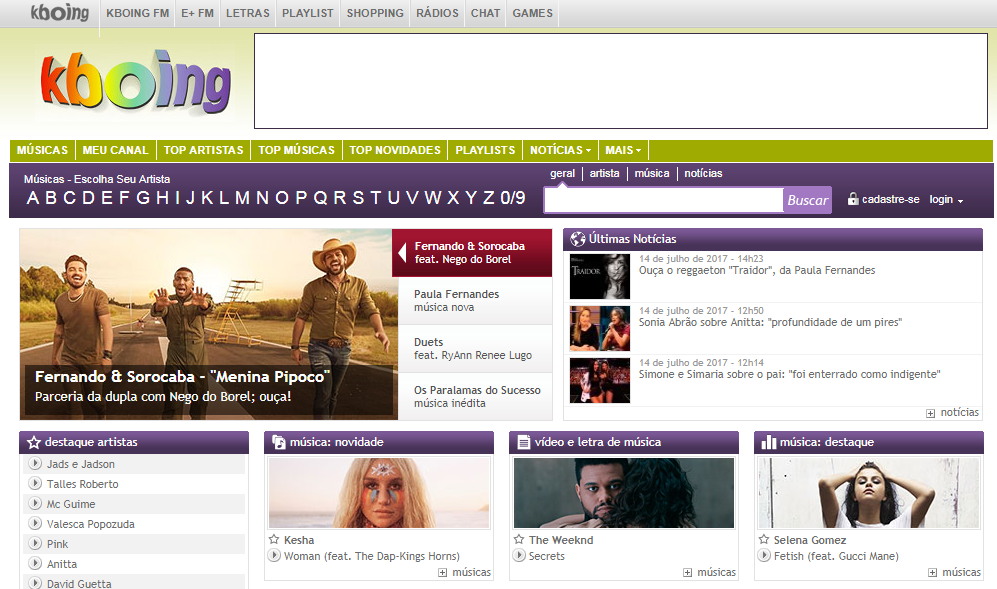The width and height of the screenshot is (997, 589).
Task: Open the Traidor news thumbnail
Action: [600, 276]
